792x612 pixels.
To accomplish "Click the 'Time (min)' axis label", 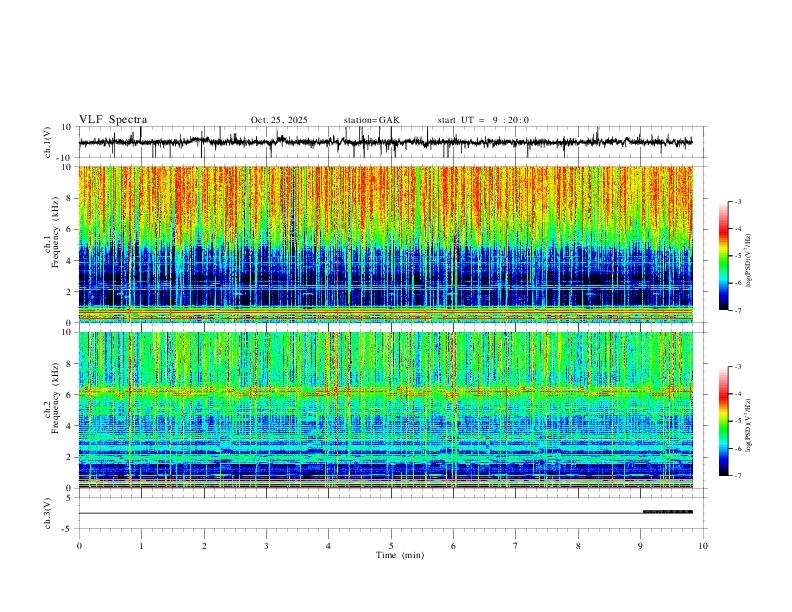I will (x=400, y=555).
